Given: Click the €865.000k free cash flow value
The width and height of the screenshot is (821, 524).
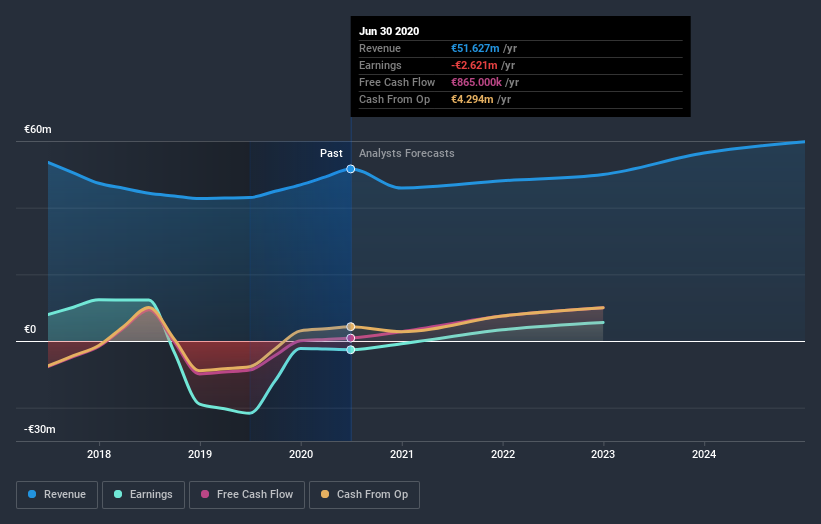Looking at the screenshot, I should click(476, 82).
